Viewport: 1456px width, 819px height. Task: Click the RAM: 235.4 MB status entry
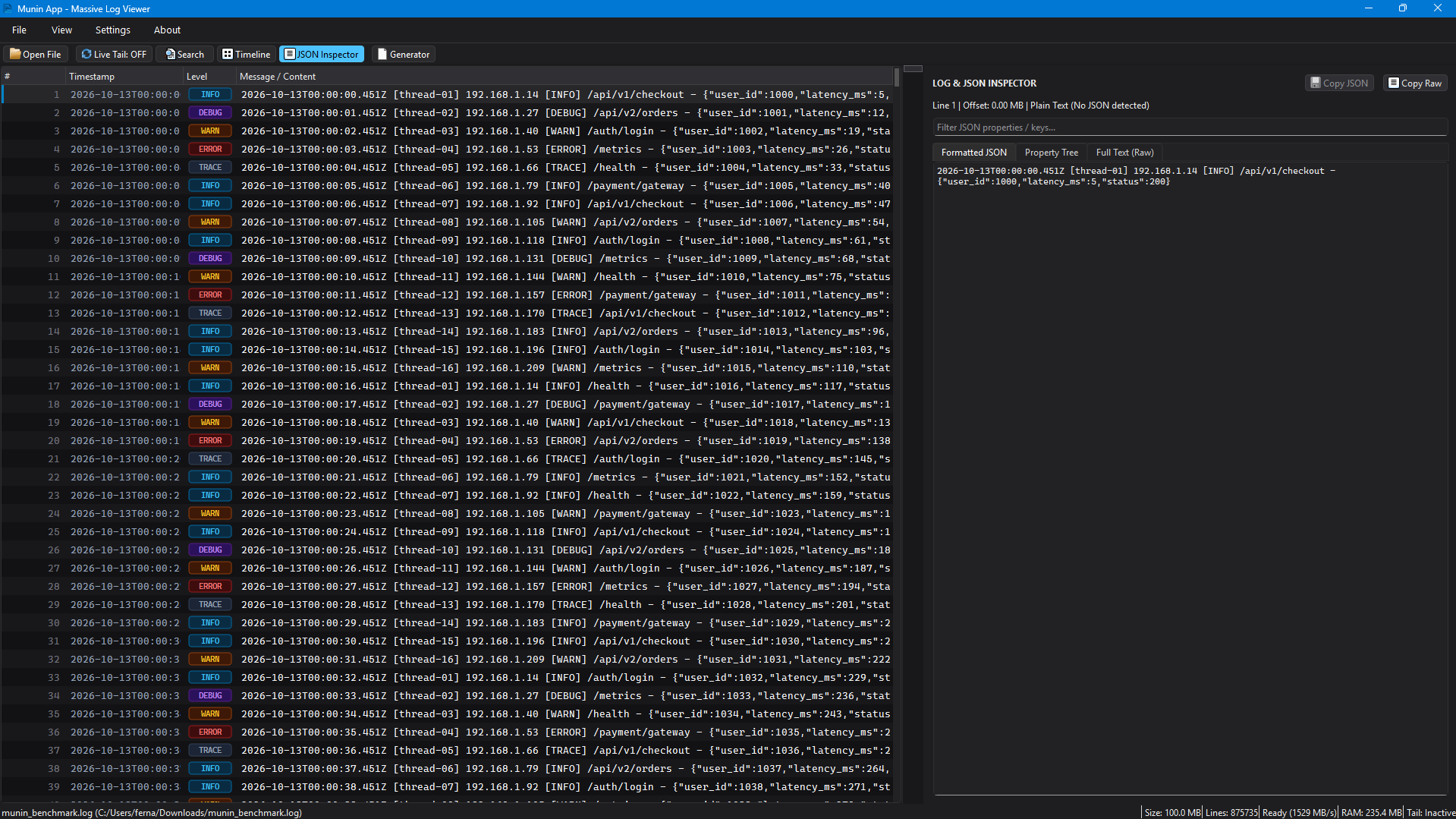tap(1371, 812)
